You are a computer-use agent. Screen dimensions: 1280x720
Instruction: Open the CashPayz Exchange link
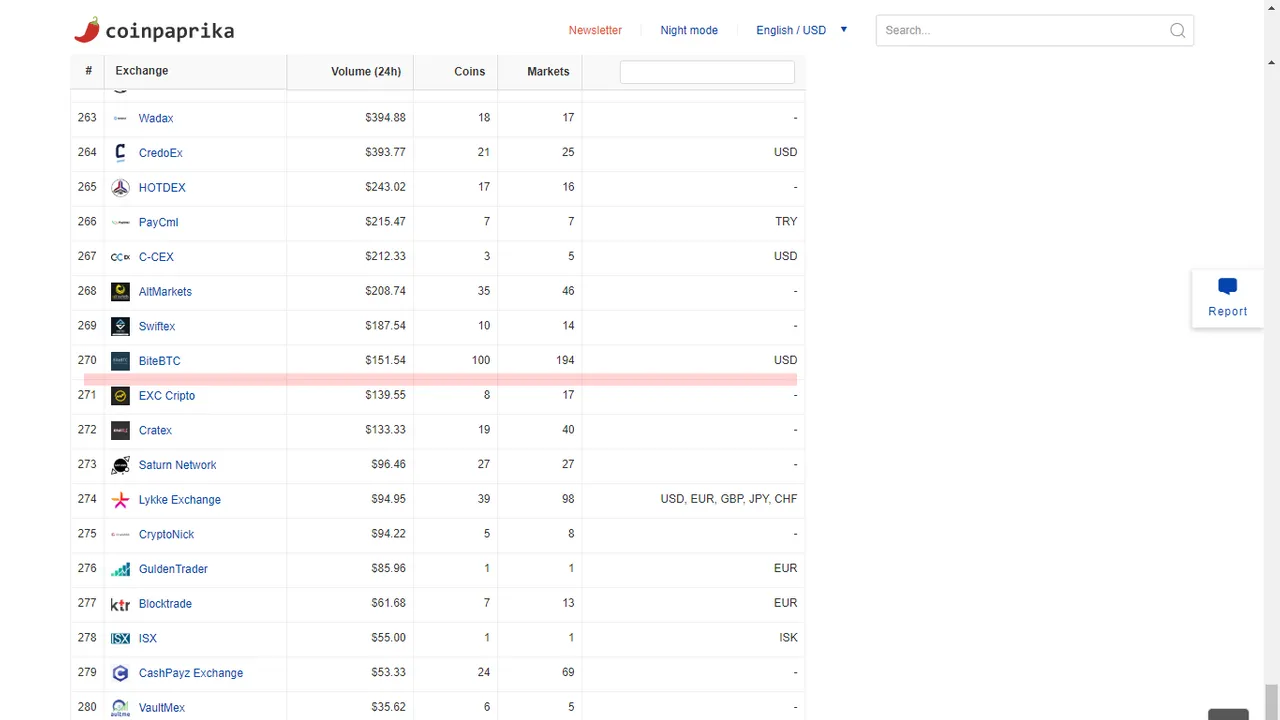click(x=191, y=673)
